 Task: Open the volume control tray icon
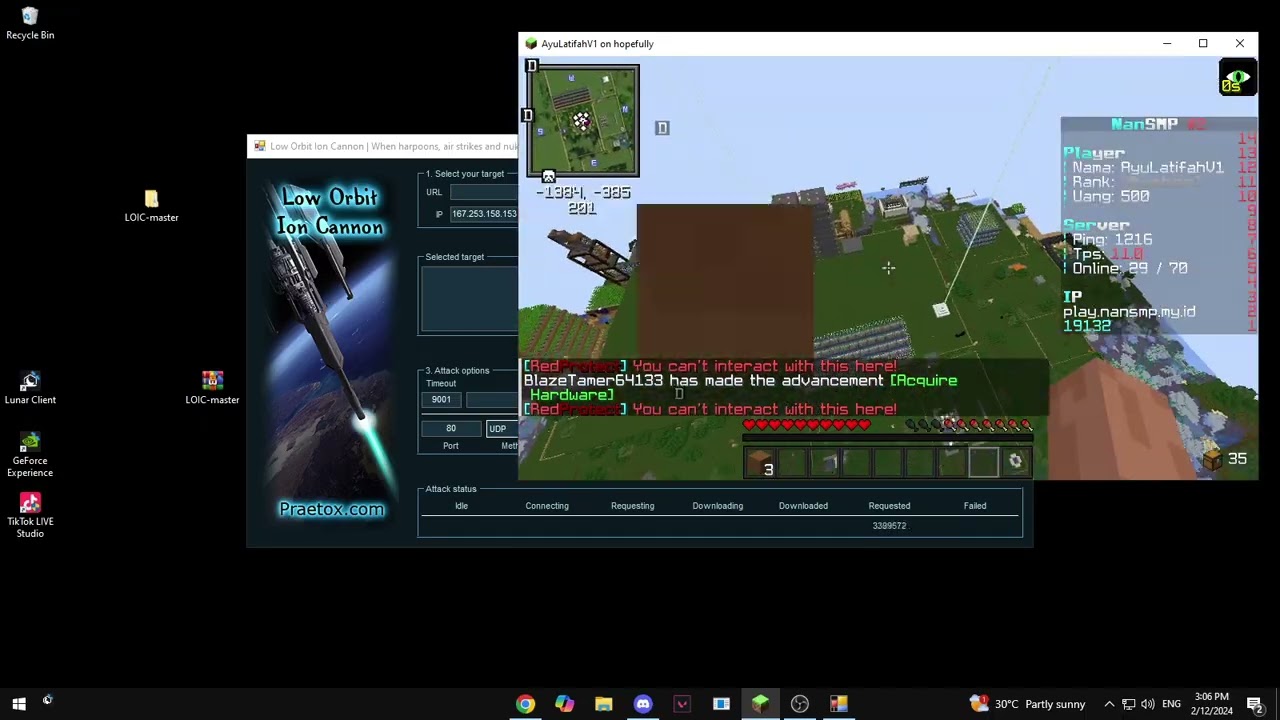[1147, 704]
